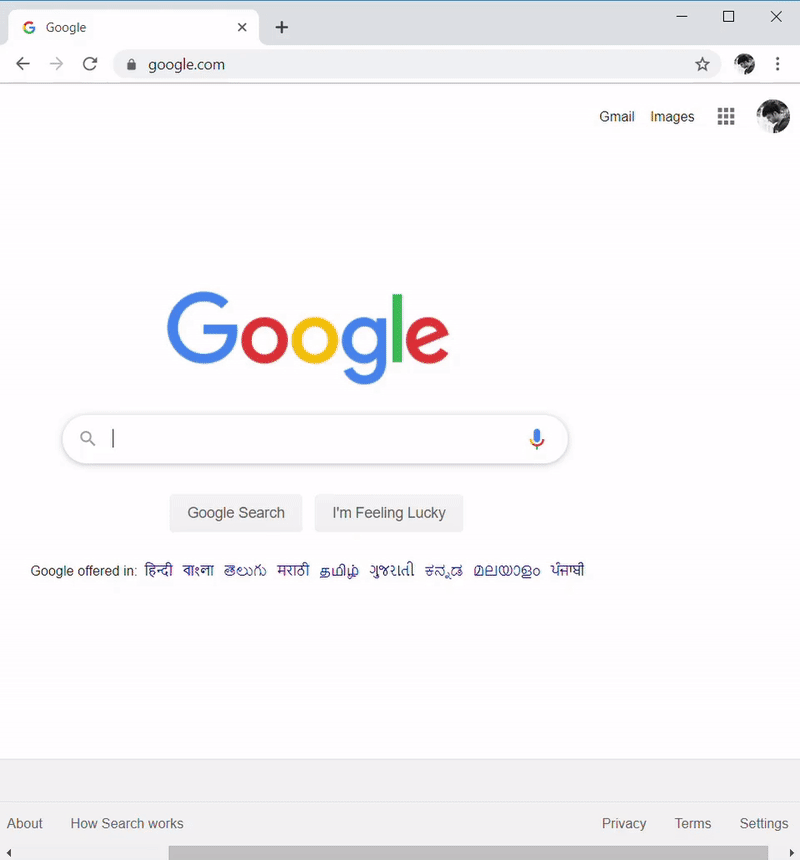The width and height of the screenshot is (800, 860).
Task: Focus the Google search input box
Action: [315, 439]
